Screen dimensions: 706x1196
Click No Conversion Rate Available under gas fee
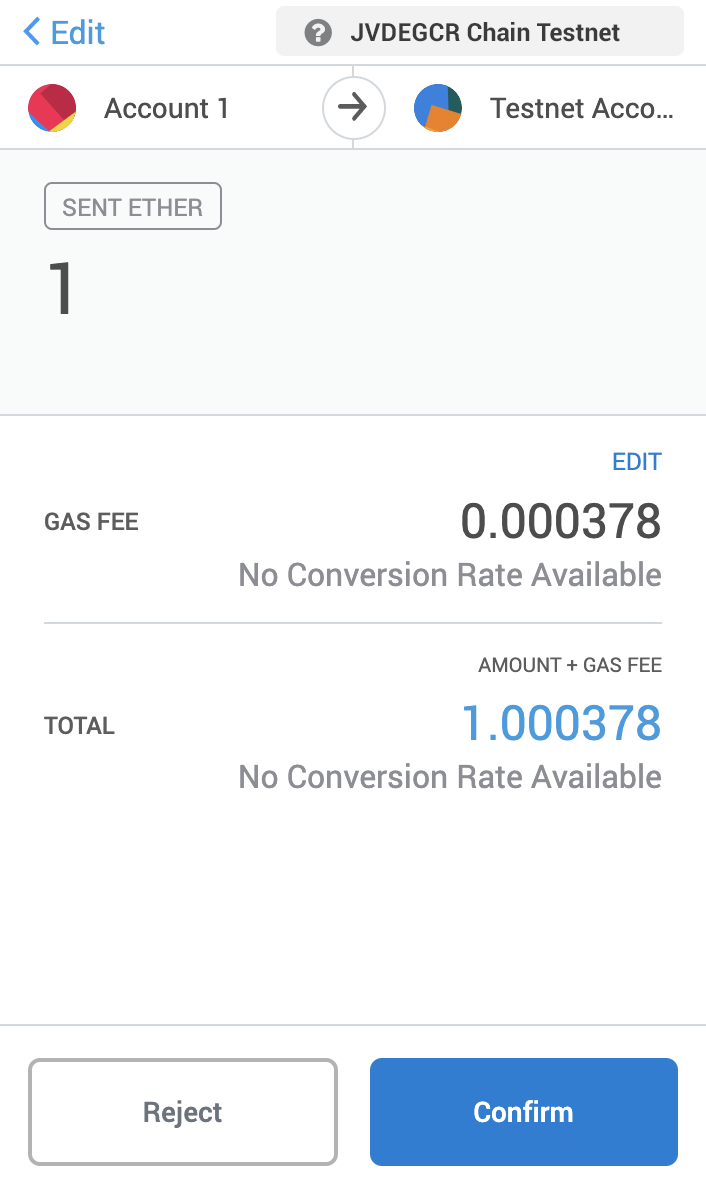click(x=449, y=576)
